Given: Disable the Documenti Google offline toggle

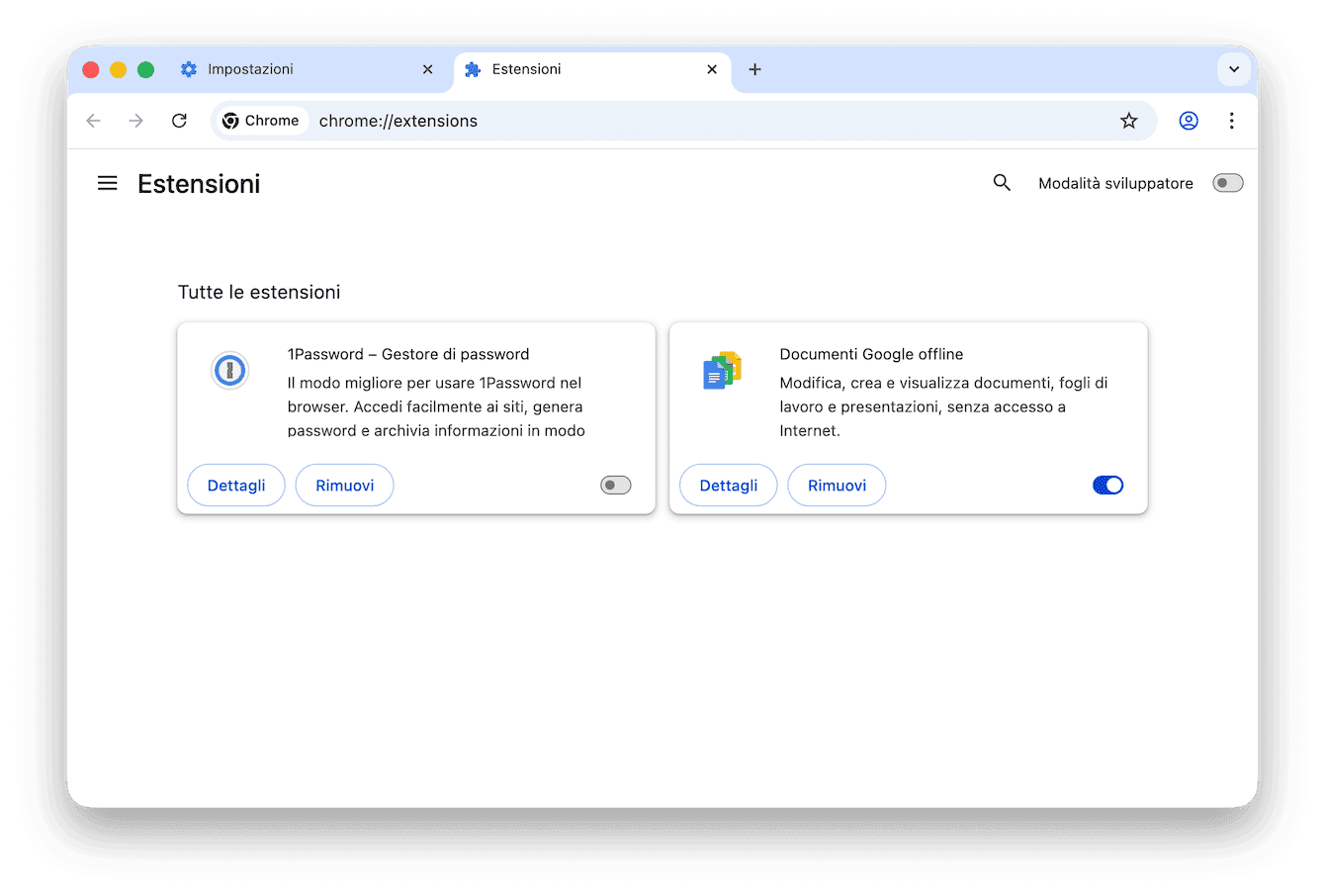Looking at the screenshot, I should [x=1107, y=486].
